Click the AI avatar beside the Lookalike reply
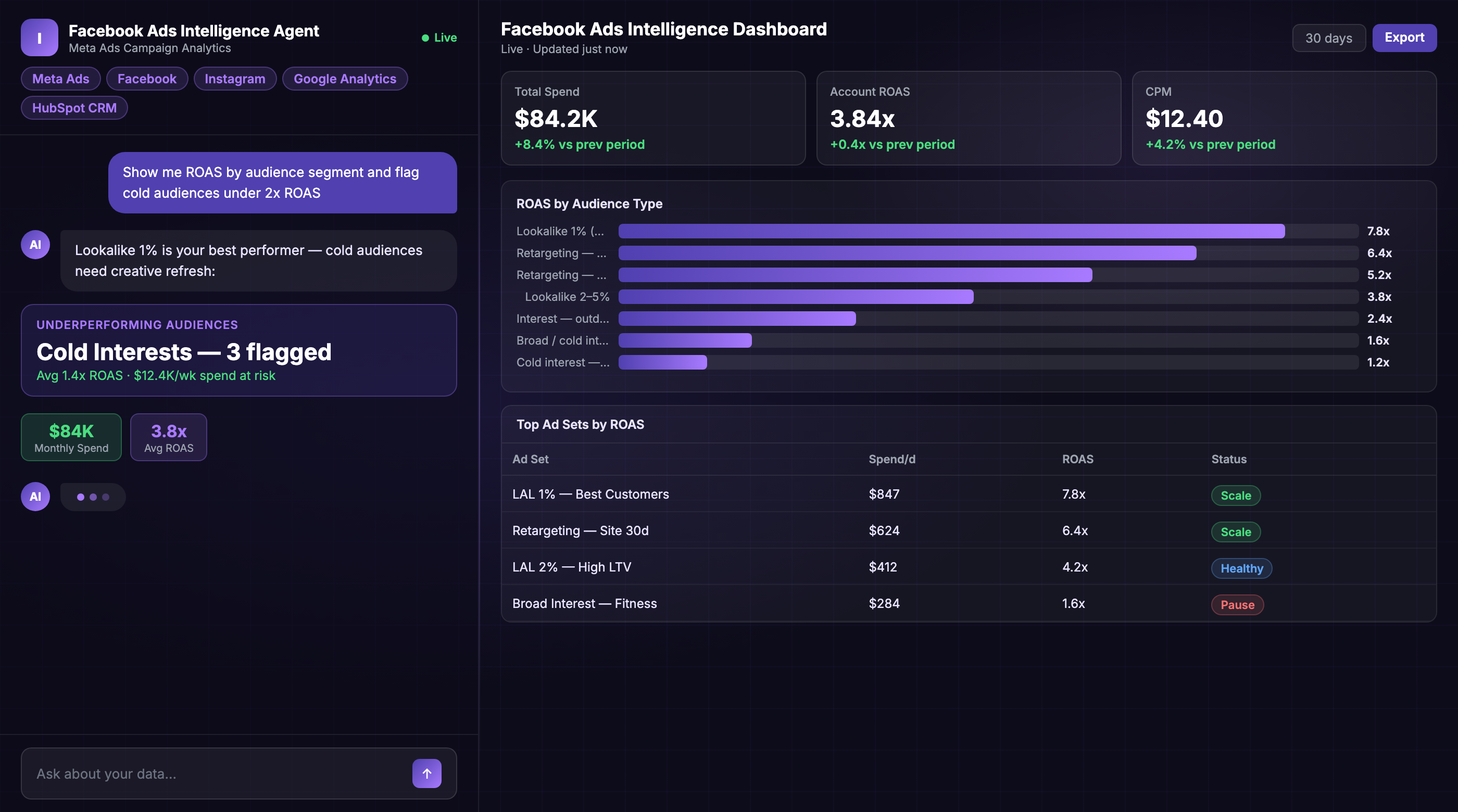 35,245
